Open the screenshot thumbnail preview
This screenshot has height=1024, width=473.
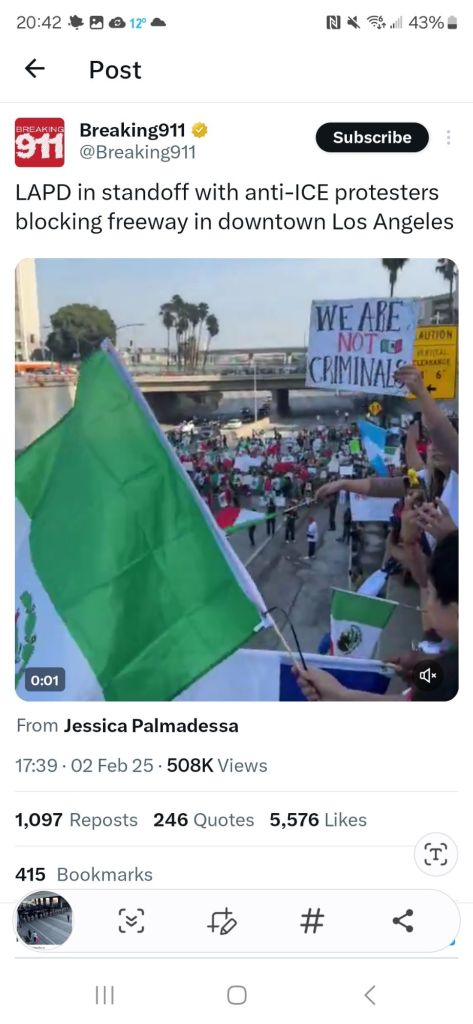[44, 920]
